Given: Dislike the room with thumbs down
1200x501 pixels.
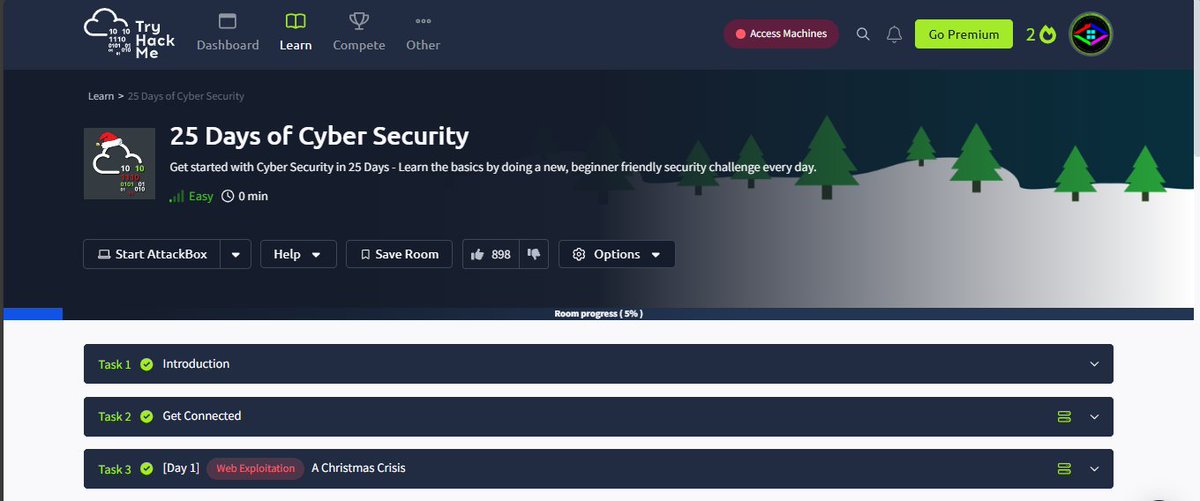Looking at the screenshot, I should (x=535, y=254).
